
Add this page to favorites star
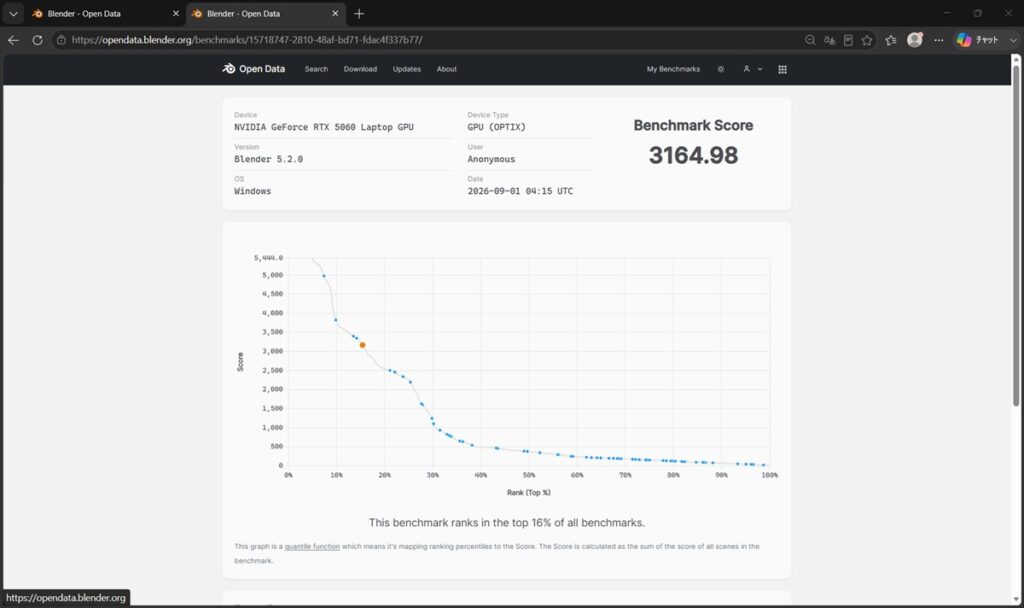pos(867,40)
